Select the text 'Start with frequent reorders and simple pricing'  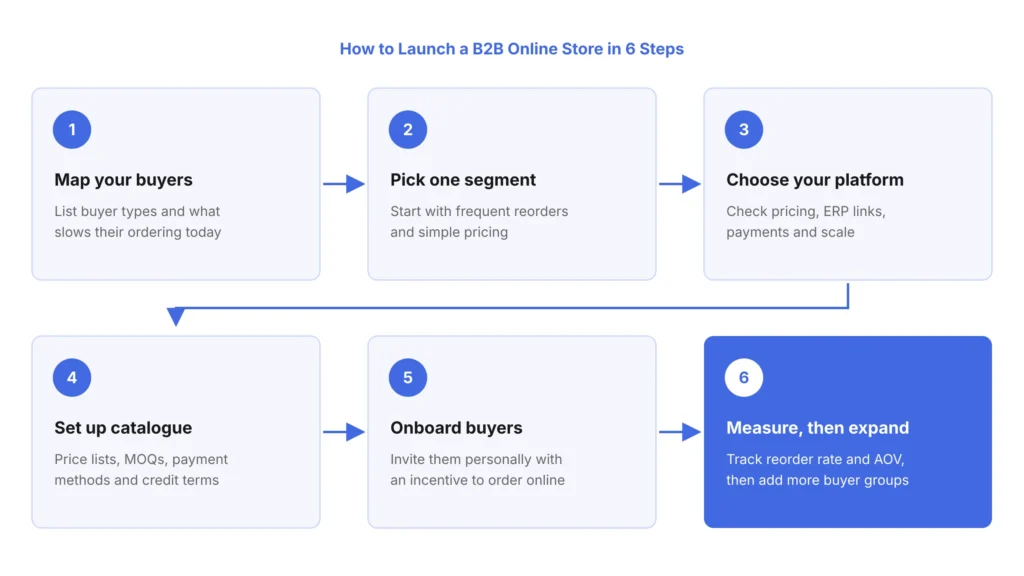pyautogui.click(x=479, y=221)
